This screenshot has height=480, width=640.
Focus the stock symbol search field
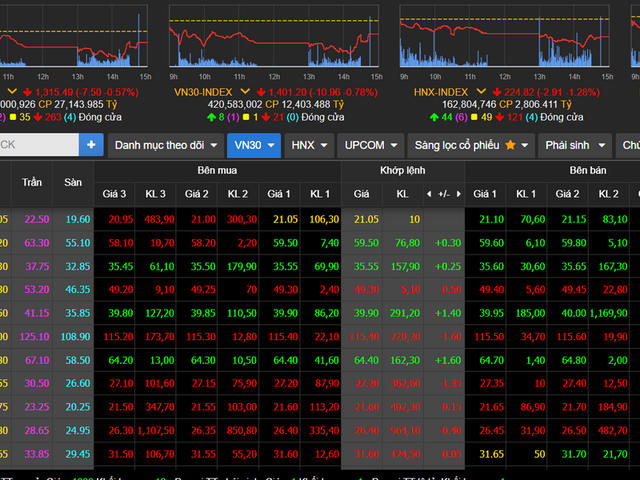point(38,145)
